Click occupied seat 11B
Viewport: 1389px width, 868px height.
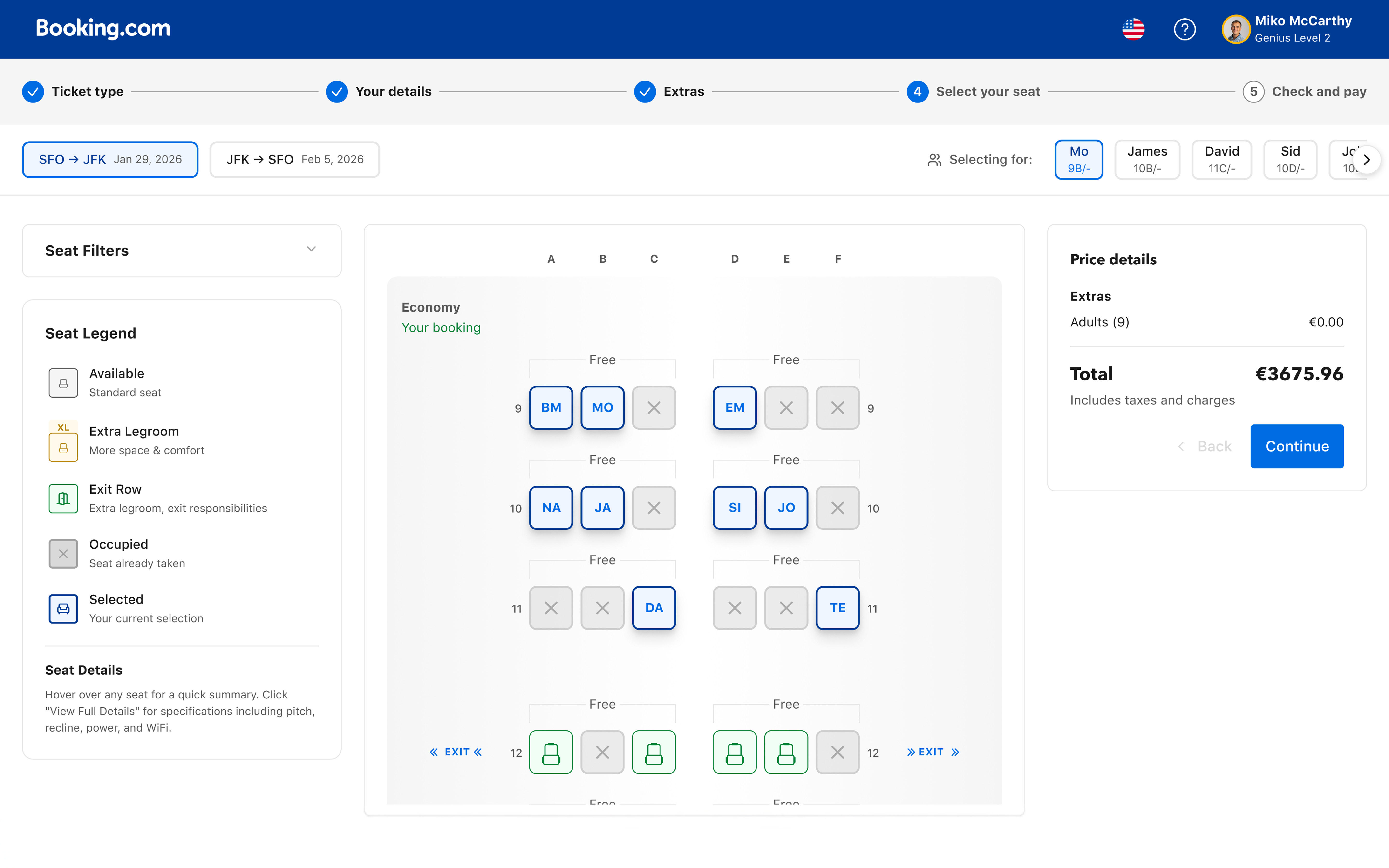(x=603, y=607)
